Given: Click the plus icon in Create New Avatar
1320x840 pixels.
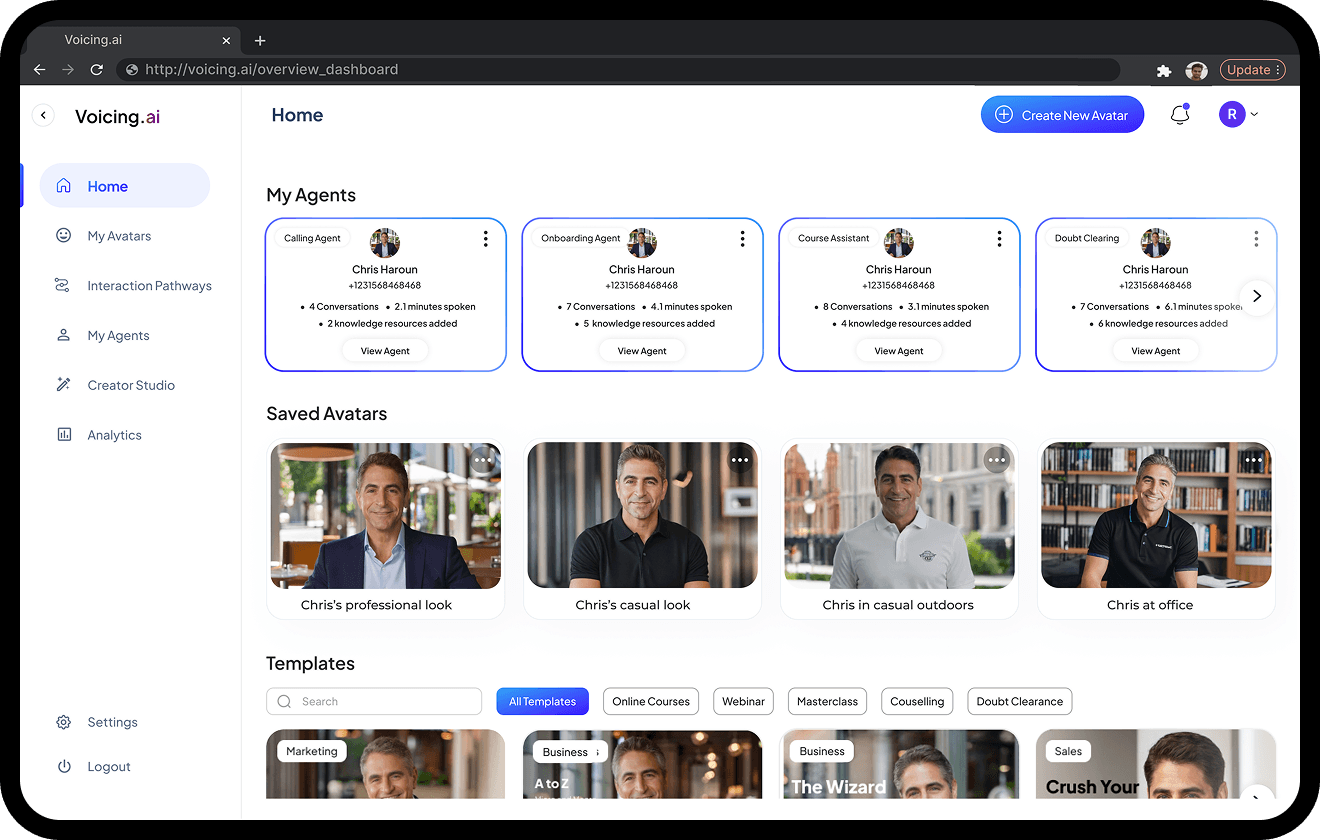Looking at the screenshot, I should (1004, 115).
